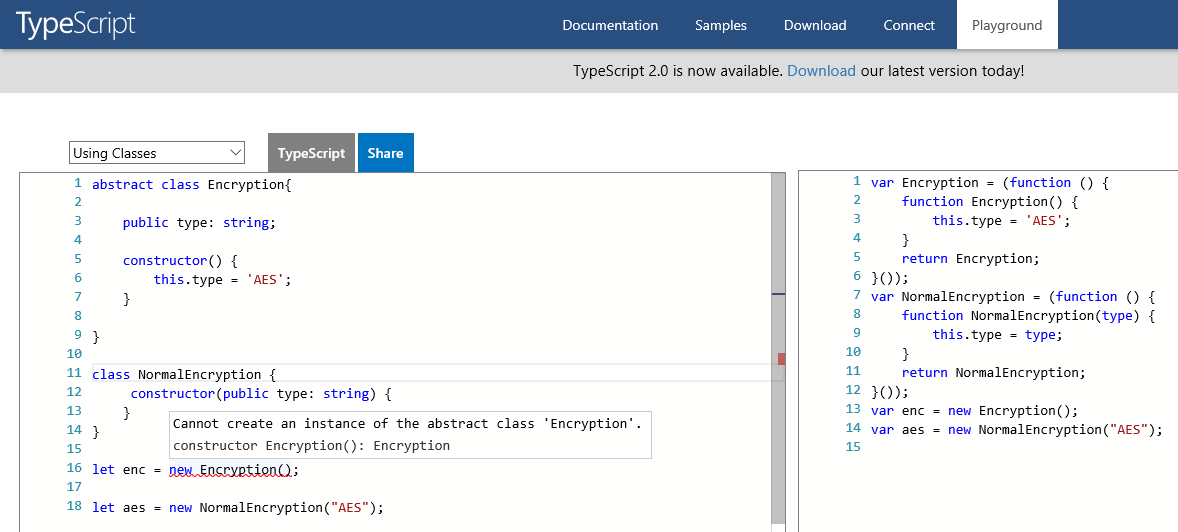Click "this.type = 'AES';" in TypeScript editor

pos(222,280)
